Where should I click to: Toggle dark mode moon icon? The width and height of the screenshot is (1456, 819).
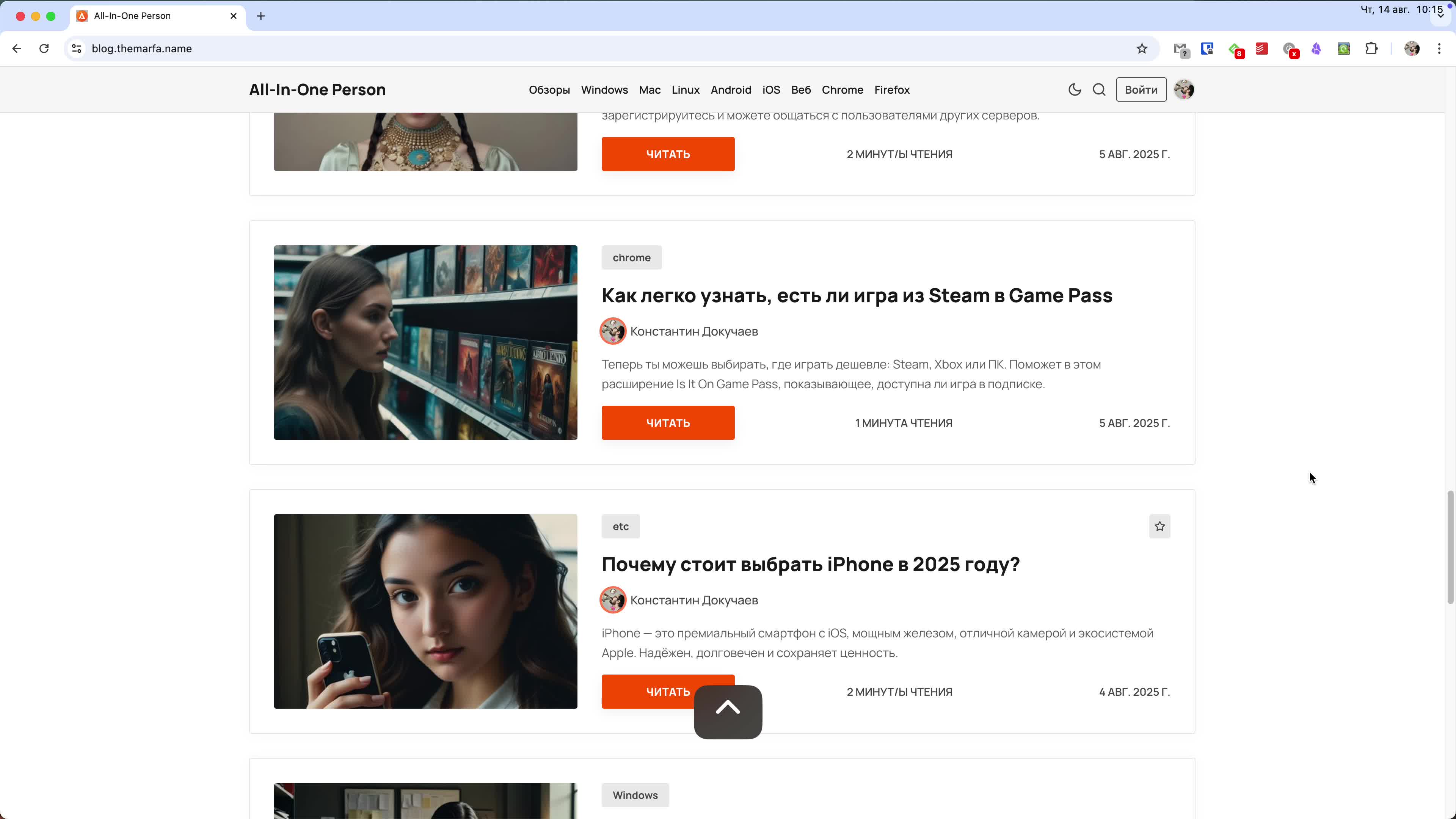click(1075, 90)
